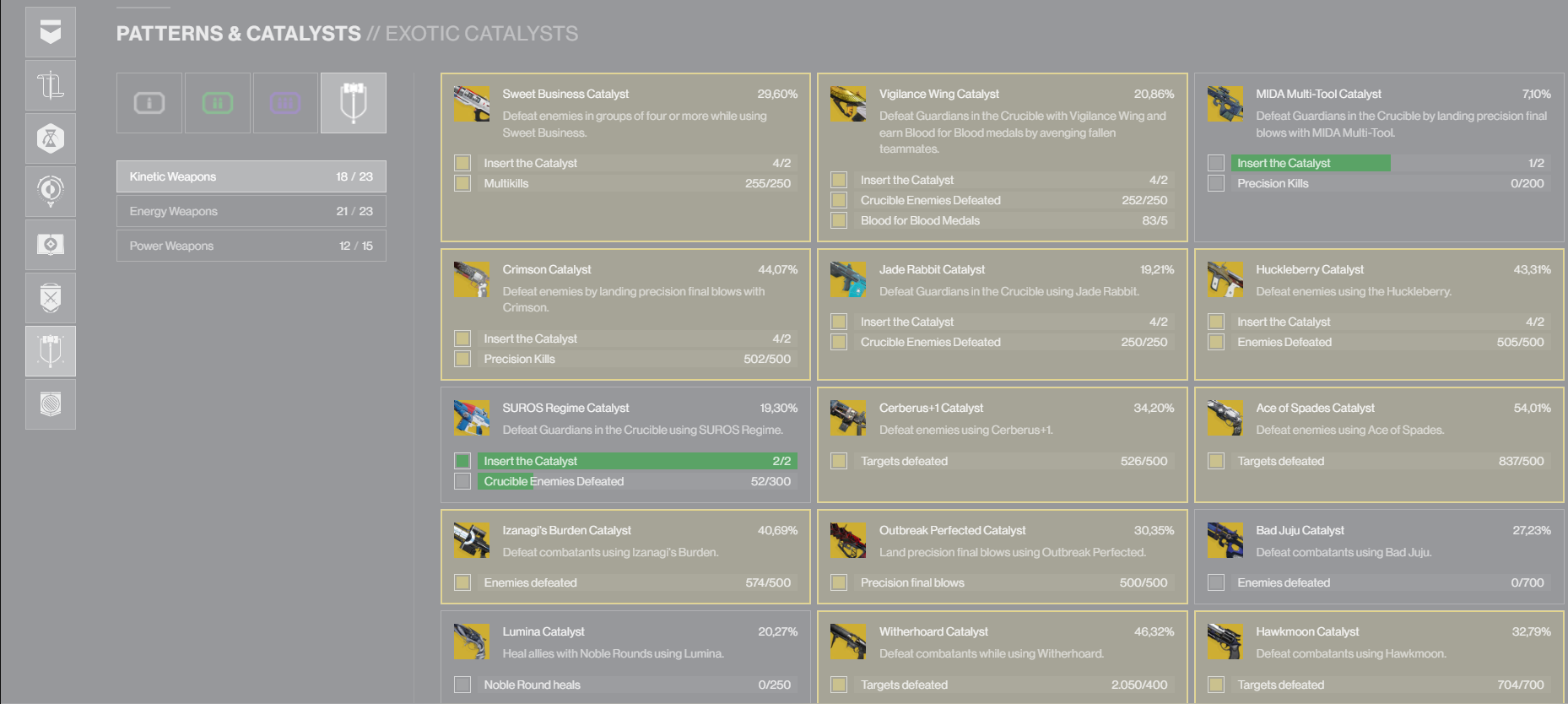
Task: Toggle Sweet Business Multikills checkbox
Action: [462, 183]
